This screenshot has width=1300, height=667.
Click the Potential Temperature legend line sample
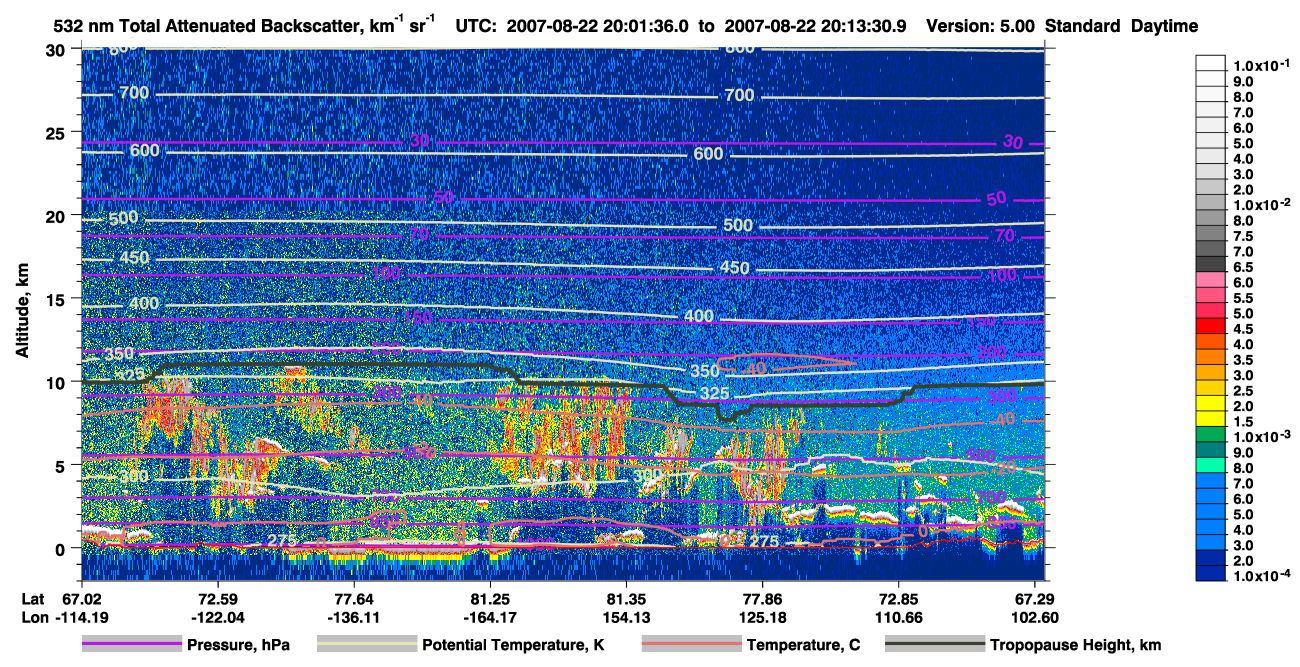pos(366,645)
